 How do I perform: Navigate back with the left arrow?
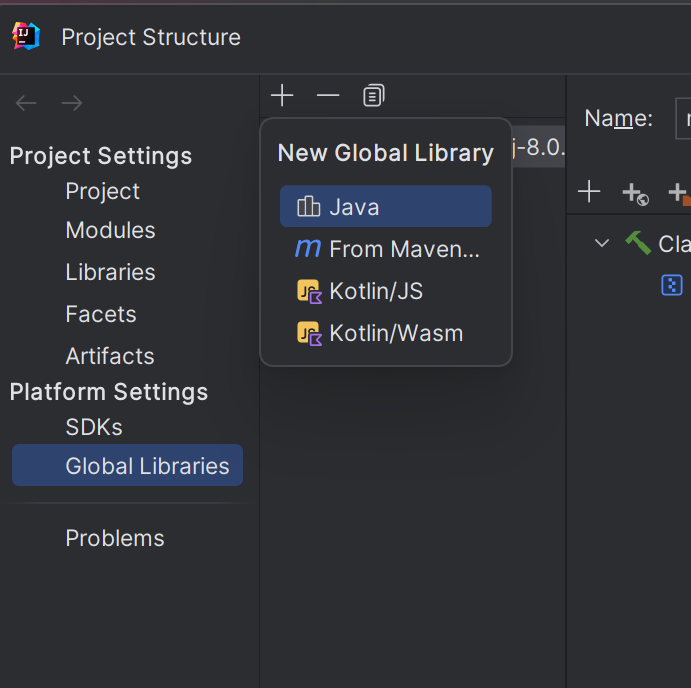pyautogui.click(x=26, y=103)
